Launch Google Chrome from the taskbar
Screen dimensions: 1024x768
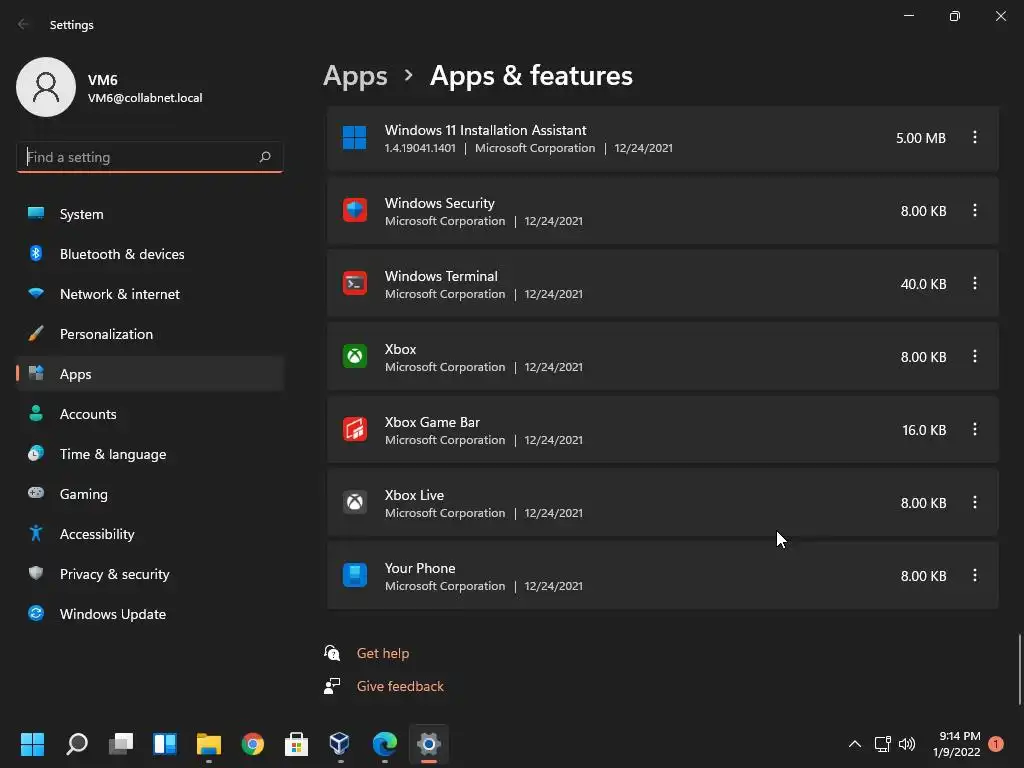[x=253, y=743]
